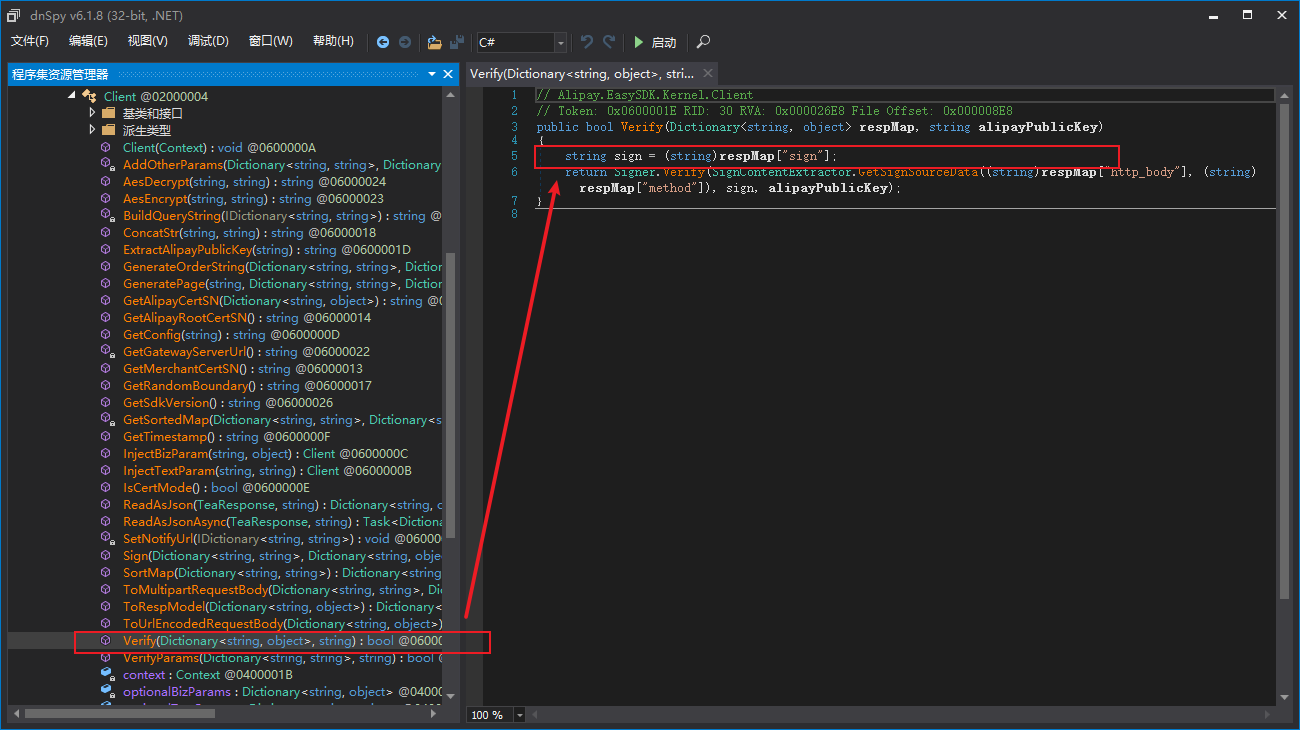Image resolution: width=1300 pixels, height=730 pixels.
Task: Click the Save All disk icon
Action: click(457, 42)
